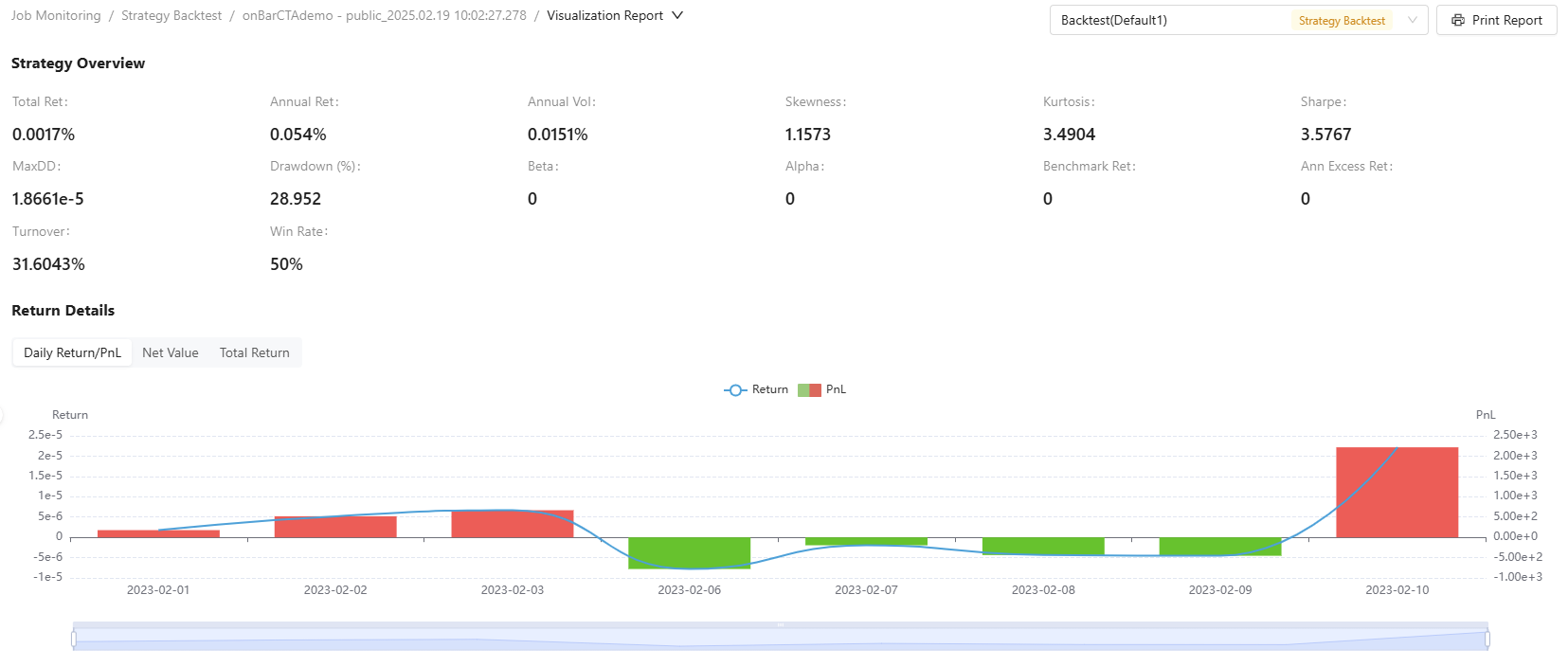This screenshot has height=667, width=1568.
Task: Open the Backtest(Default1) selector dropdown
Action: tap(1175, 20)
